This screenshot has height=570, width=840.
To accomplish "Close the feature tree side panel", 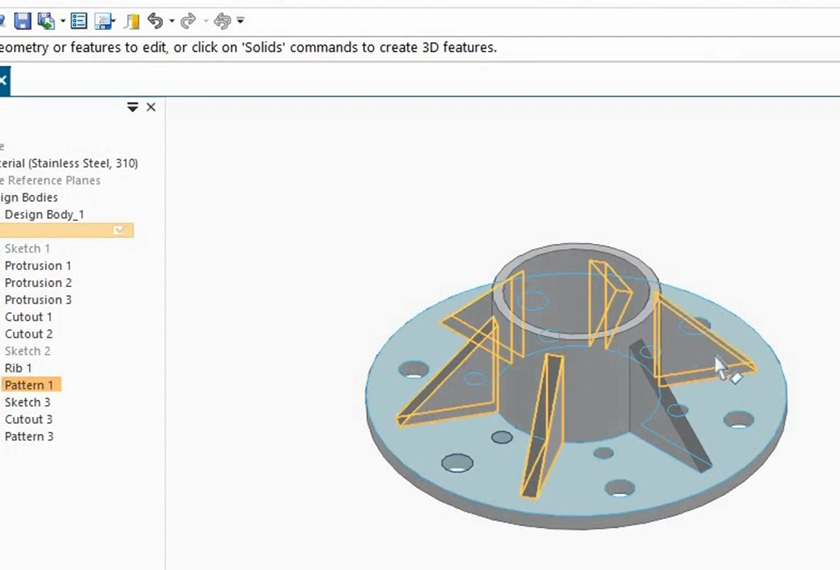I will [x=151, y=107].
